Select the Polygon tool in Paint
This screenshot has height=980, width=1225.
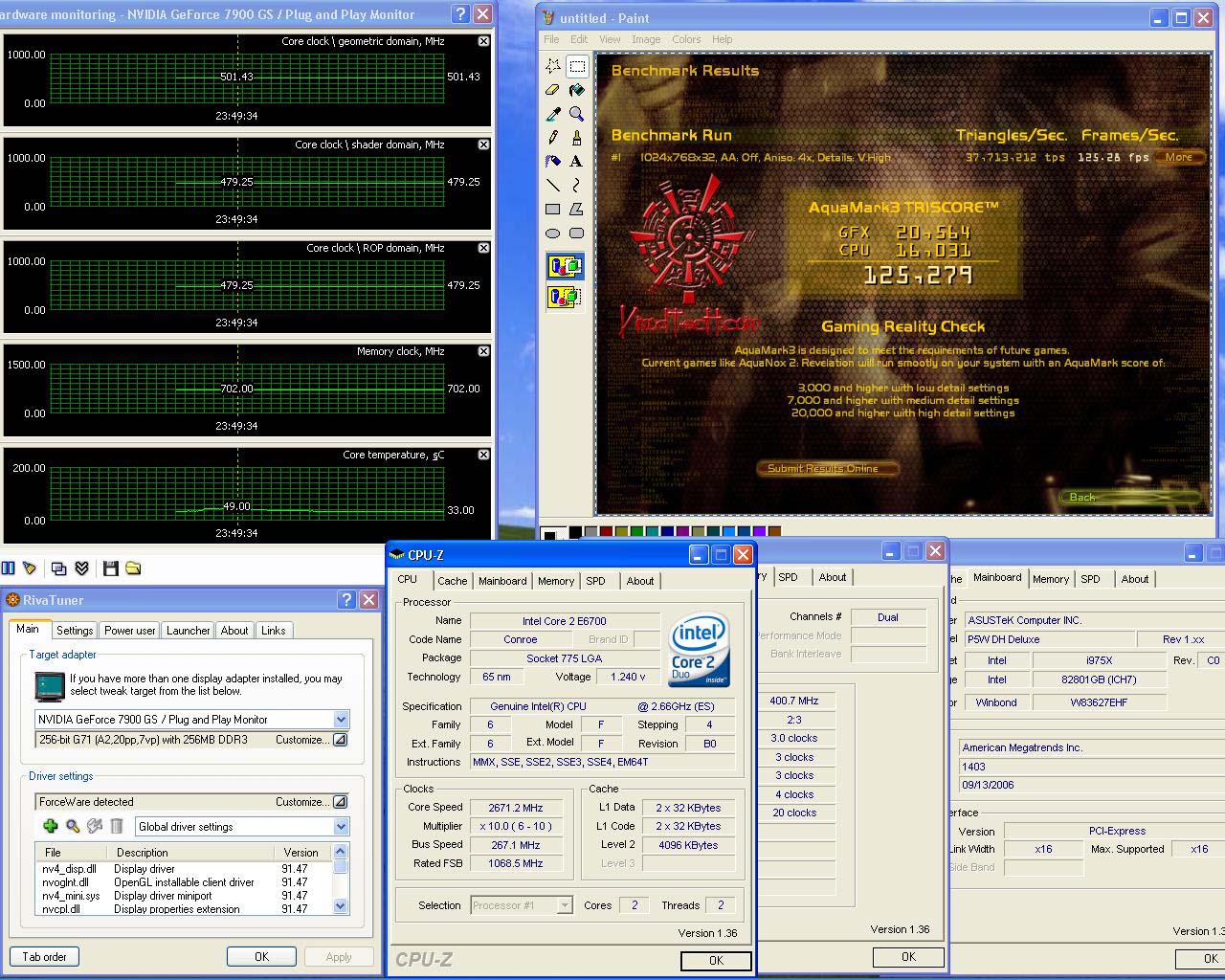[x=577, y=210]
